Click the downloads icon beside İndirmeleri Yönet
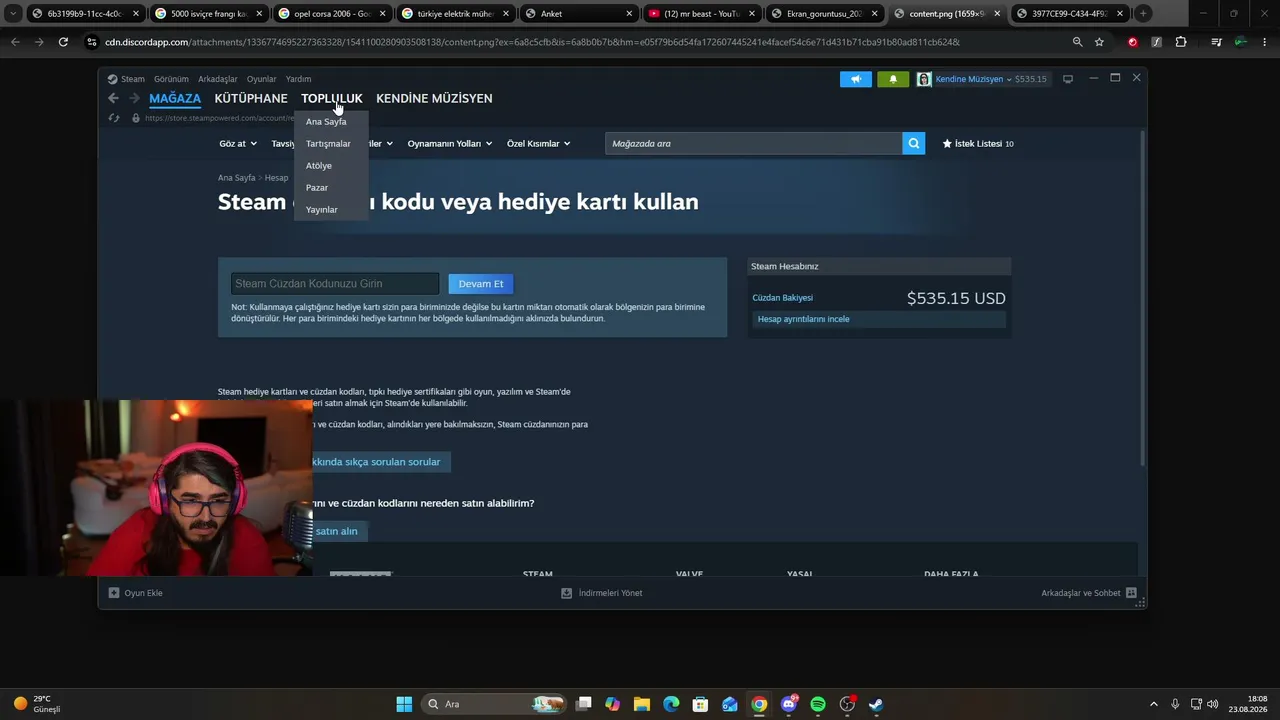The image size is (1280, 720). click(x=566, y=593)
